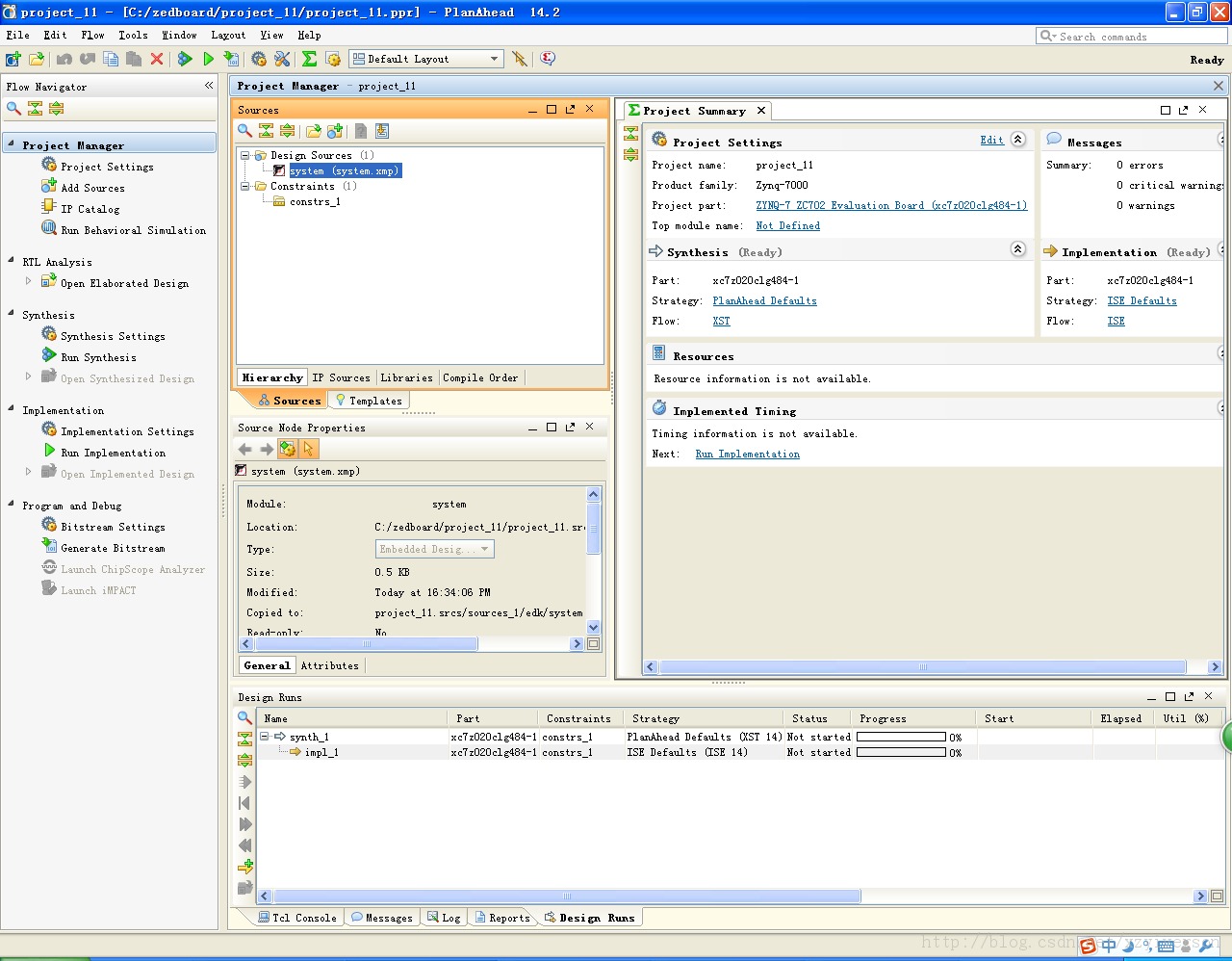Click the ISE Defaults strategy link
The width and height of the screenshot is (1232, 961).
coord(1142,300)
